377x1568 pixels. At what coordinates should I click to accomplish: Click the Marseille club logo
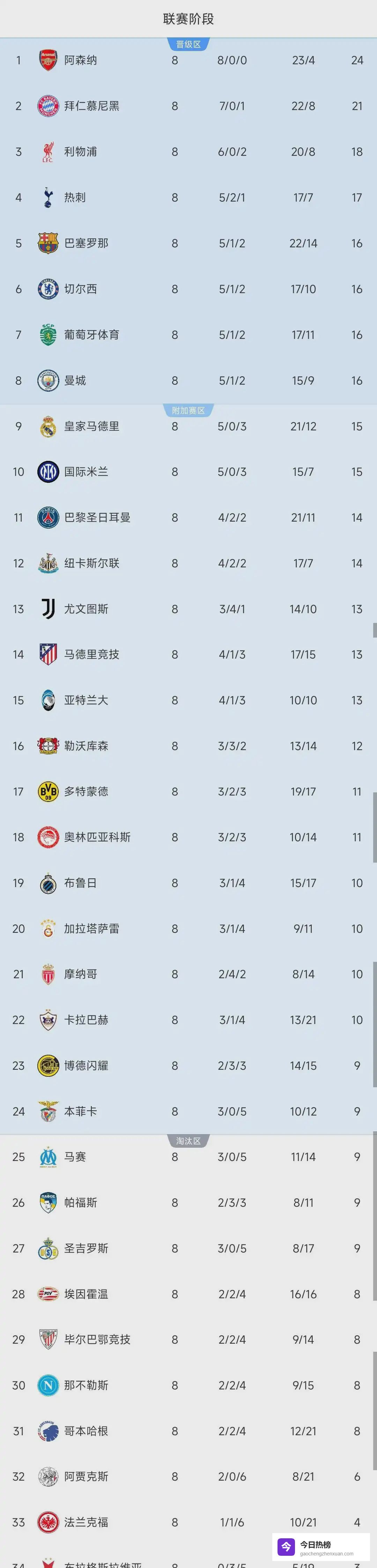(48, 1157)
